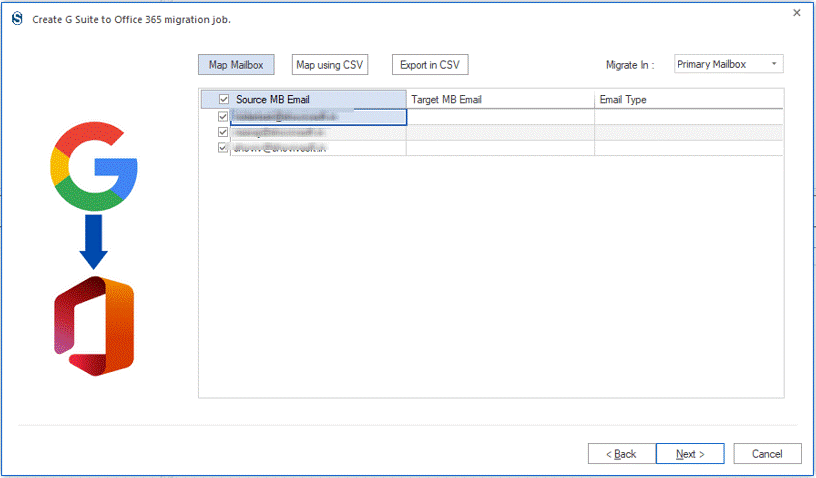816x478 pixels.
Task: Click the Map Mailbox button
Action: [236, 65]
